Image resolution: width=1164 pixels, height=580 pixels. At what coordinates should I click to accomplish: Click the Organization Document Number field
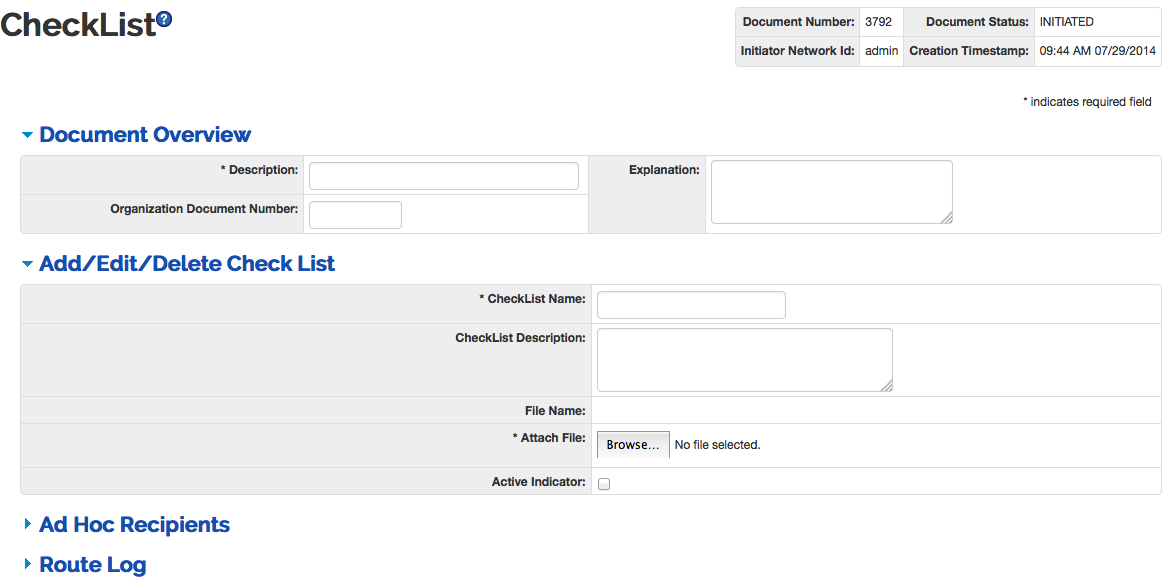point(355,215)
